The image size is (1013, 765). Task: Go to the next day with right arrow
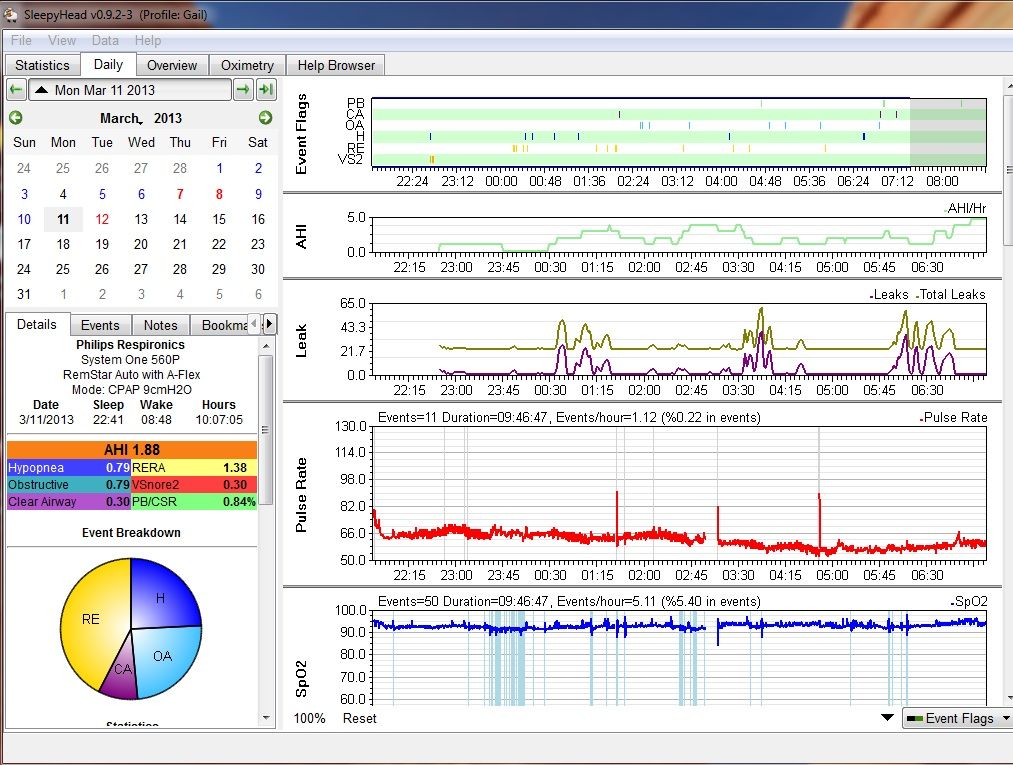pos(243,90)
